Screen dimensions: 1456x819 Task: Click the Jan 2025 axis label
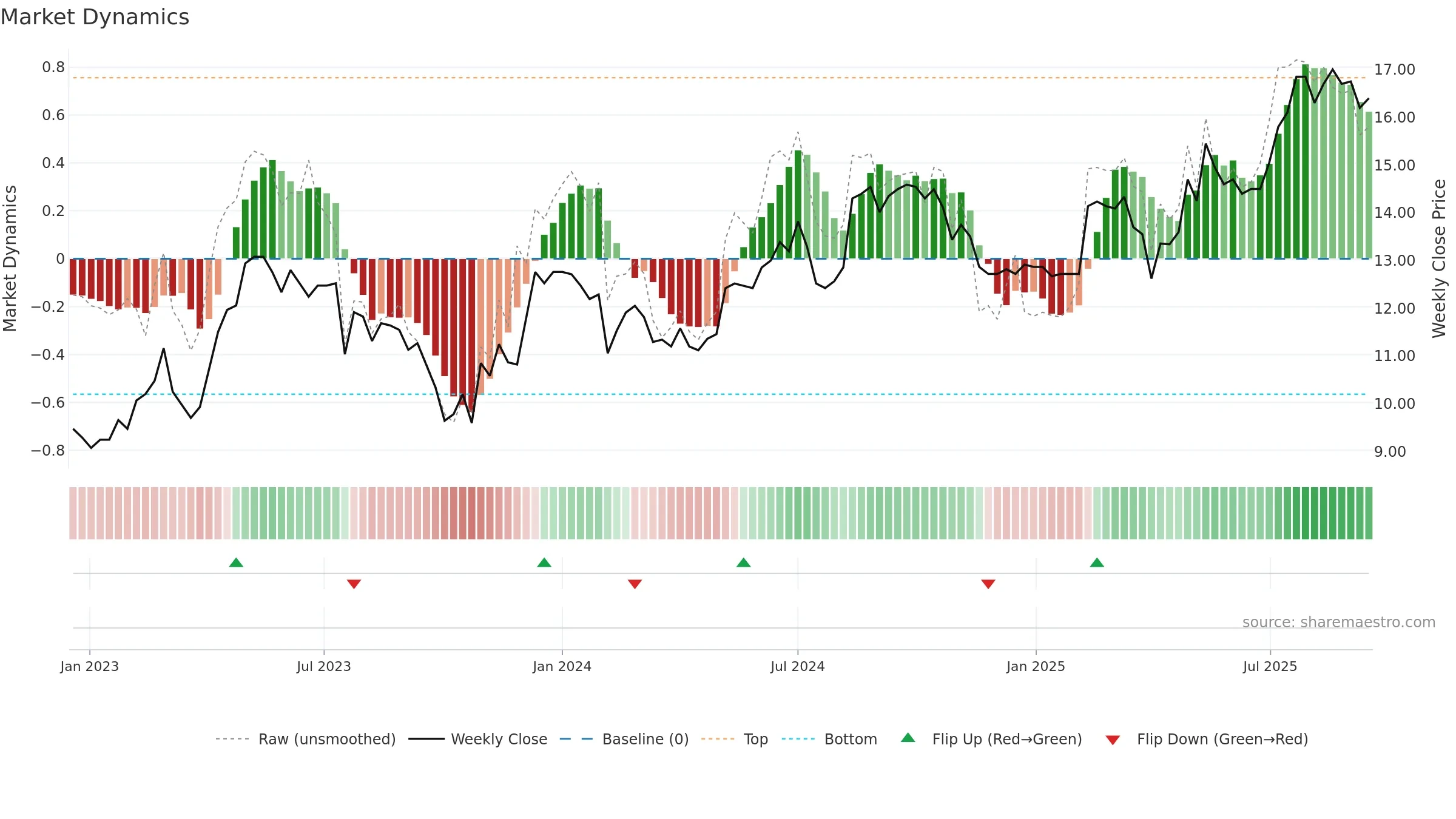(x=1036, y=666)
